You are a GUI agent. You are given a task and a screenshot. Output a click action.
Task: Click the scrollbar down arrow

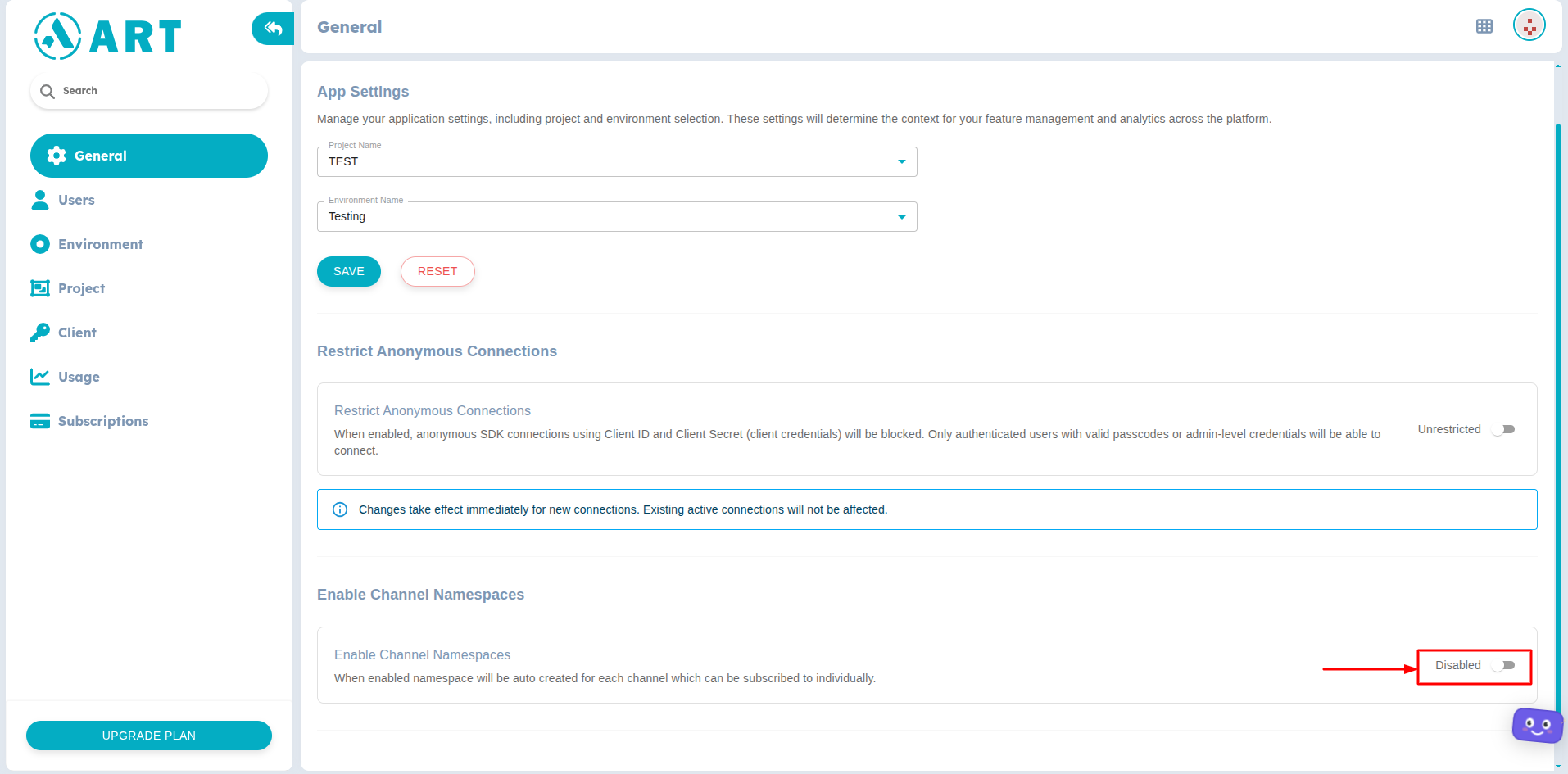[1558, 767]
